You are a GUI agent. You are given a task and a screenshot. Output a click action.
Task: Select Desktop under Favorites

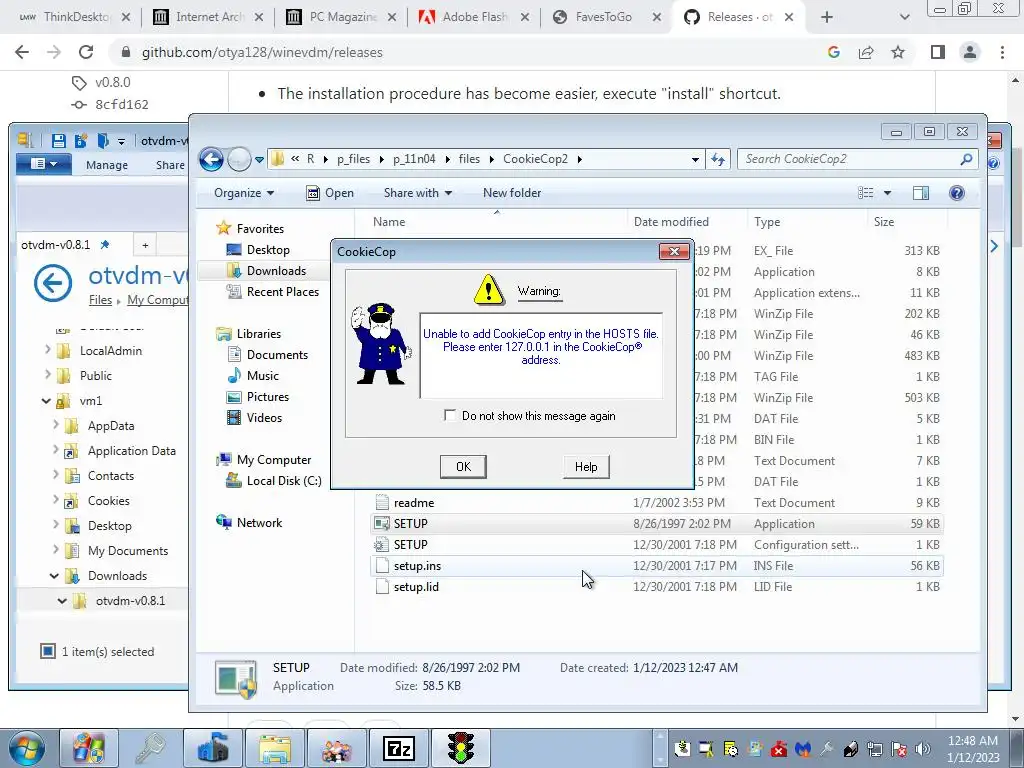tap(268, 249)
